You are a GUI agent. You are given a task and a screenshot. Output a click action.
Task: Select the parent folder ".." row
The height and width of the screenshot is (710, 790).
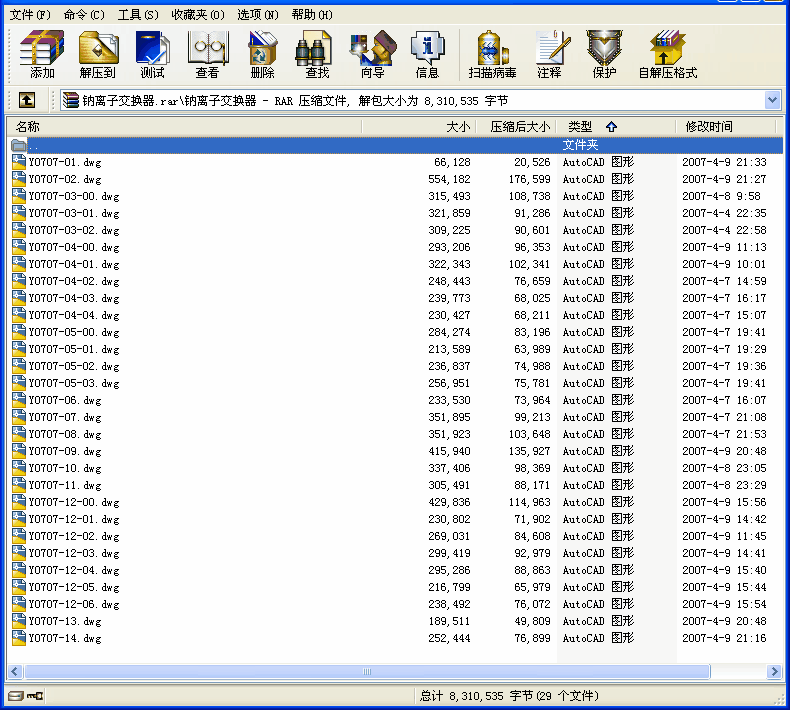click(300, 145)
